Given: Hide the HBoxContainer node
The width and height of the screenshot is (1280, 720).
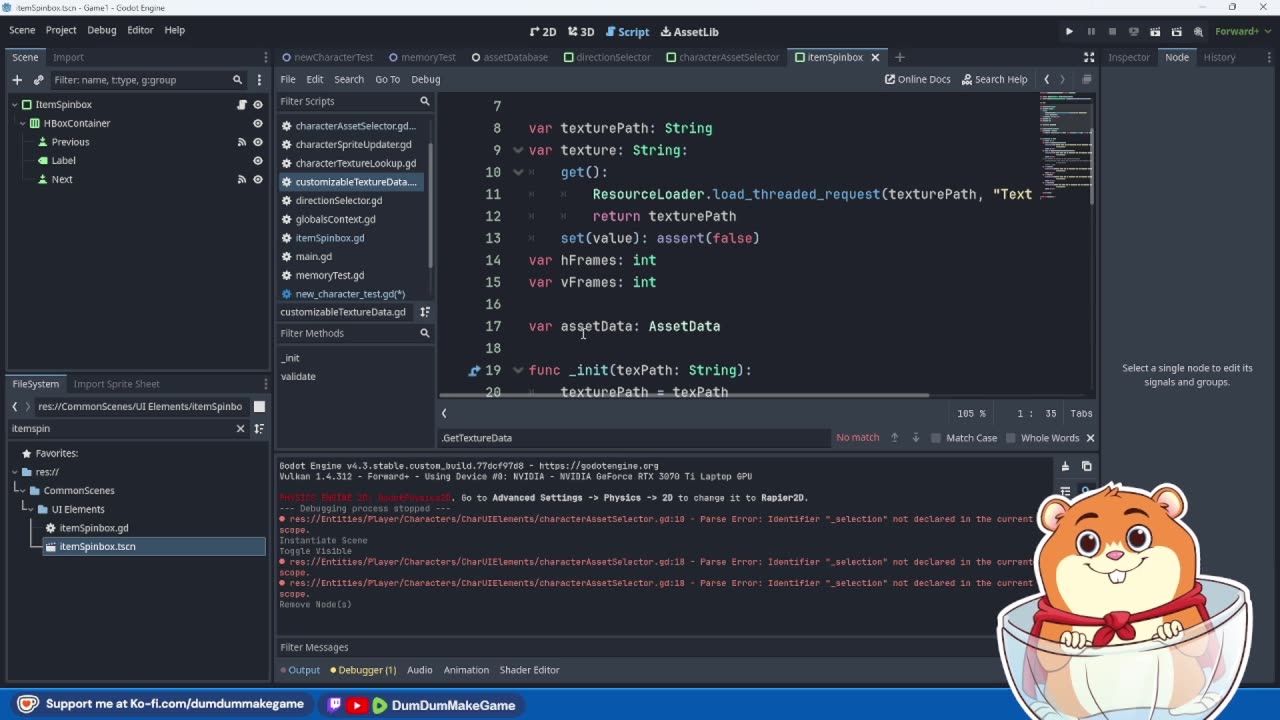Looking at the screenshot, I should click(258, 124).
